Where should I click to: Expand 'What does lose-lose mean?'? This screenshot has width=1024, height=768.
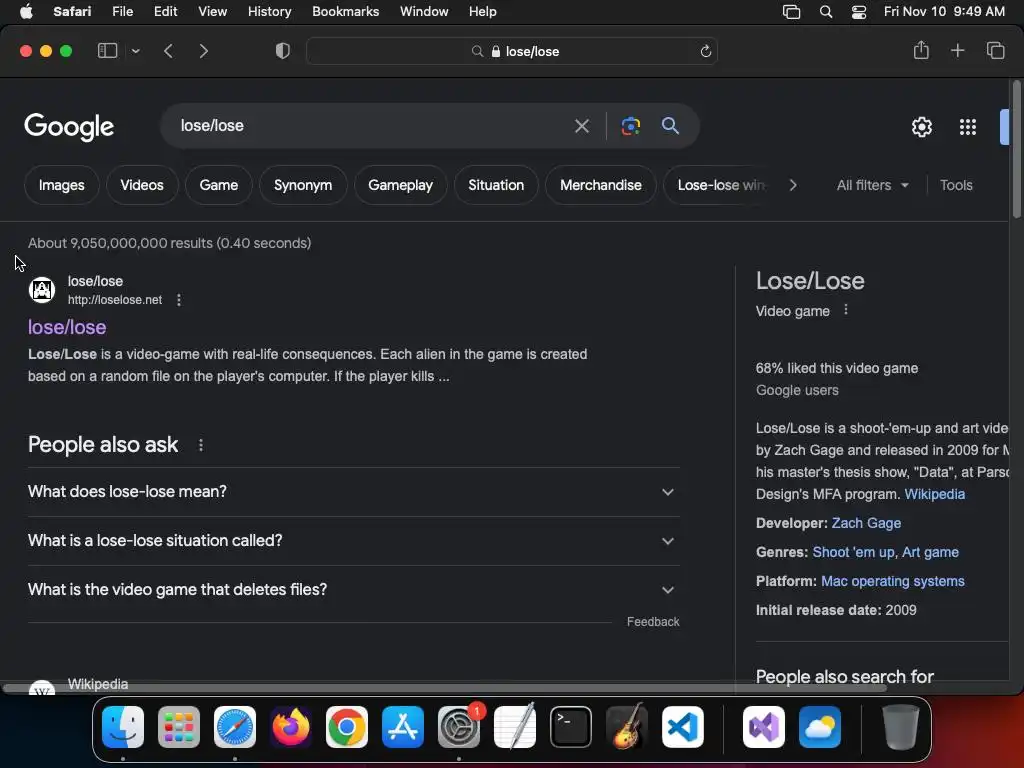pyautogui.click(x=353, y=492)
